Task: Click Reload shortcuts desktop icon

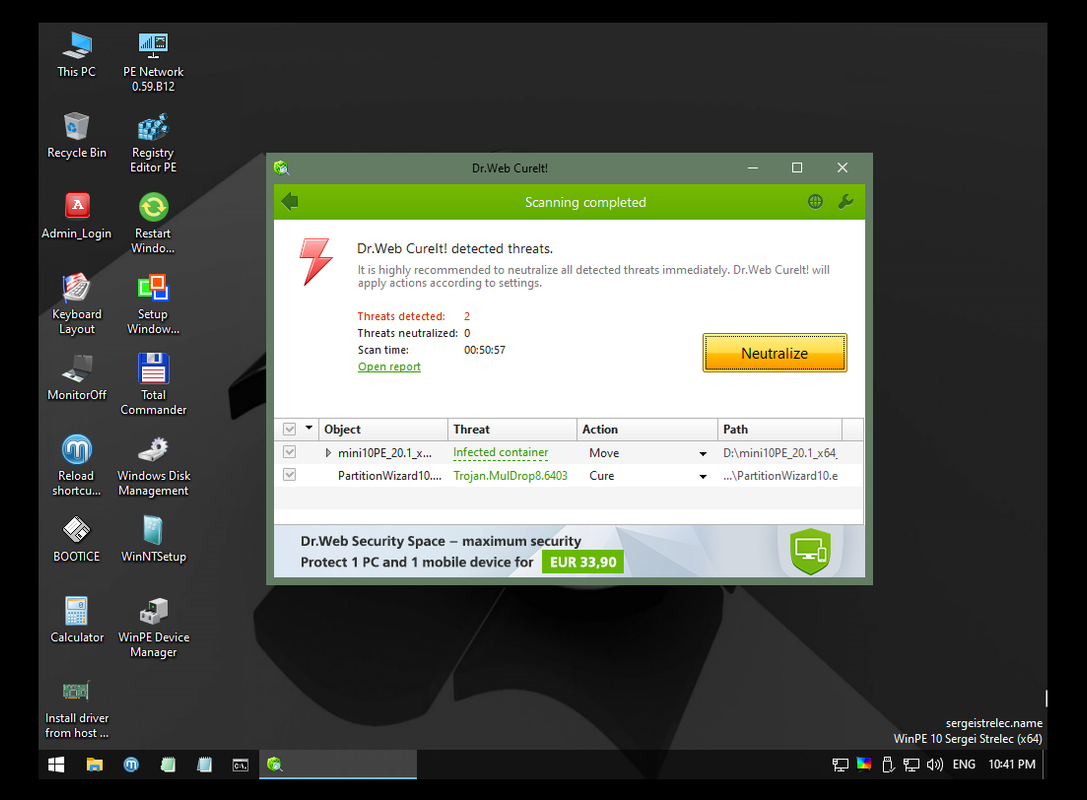Action: click(76, 466)
